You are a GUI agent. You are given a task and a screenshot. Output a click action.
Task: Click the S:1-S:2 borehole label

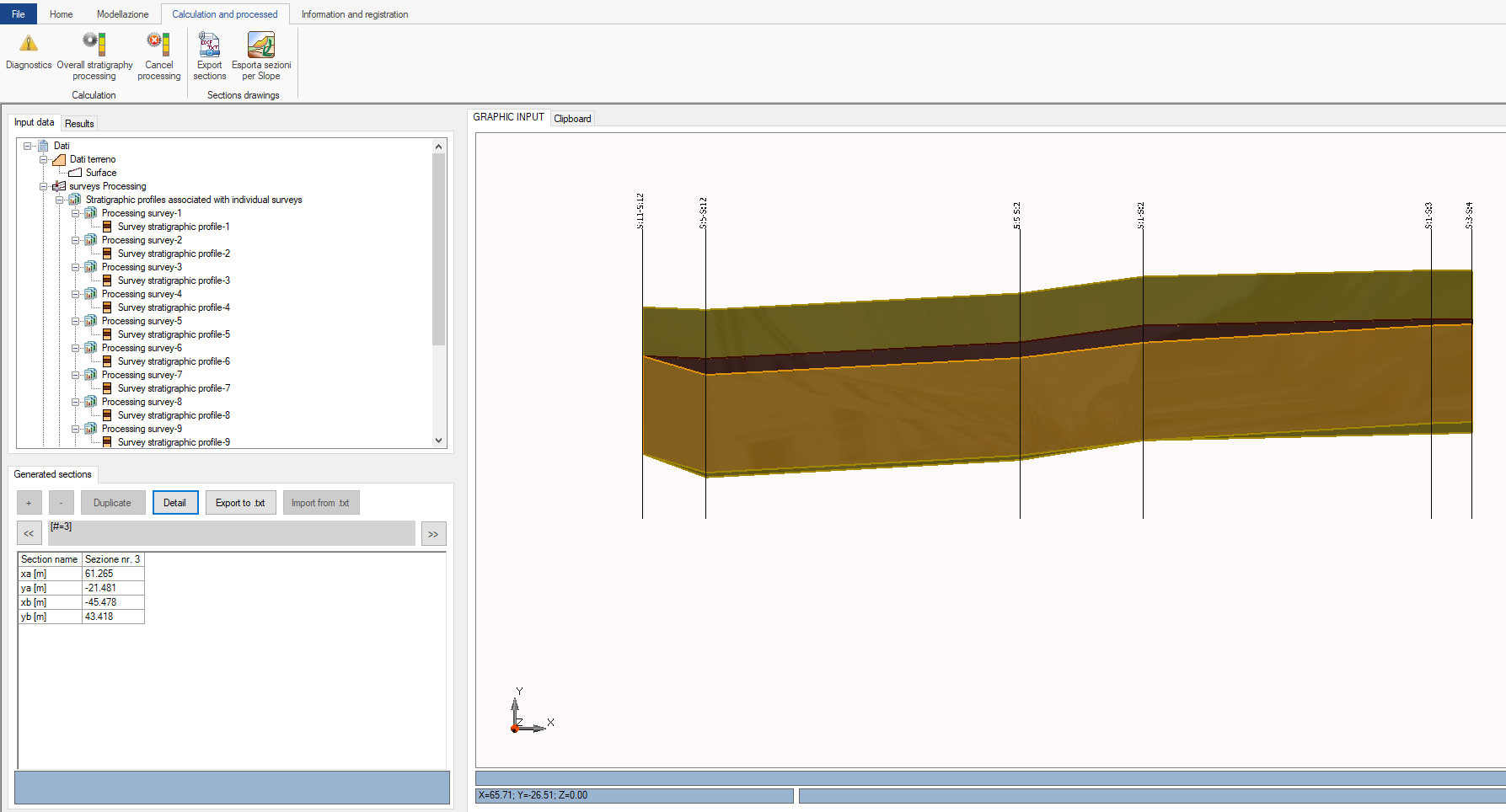coord(1141,215)
